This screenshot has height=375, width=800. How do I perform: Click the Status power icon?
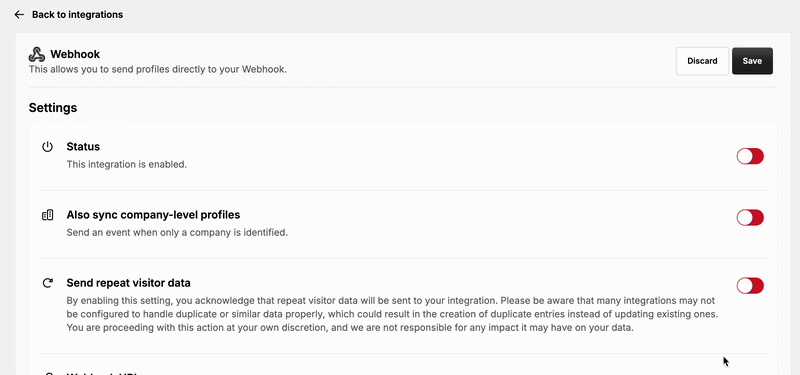(47, 147)
